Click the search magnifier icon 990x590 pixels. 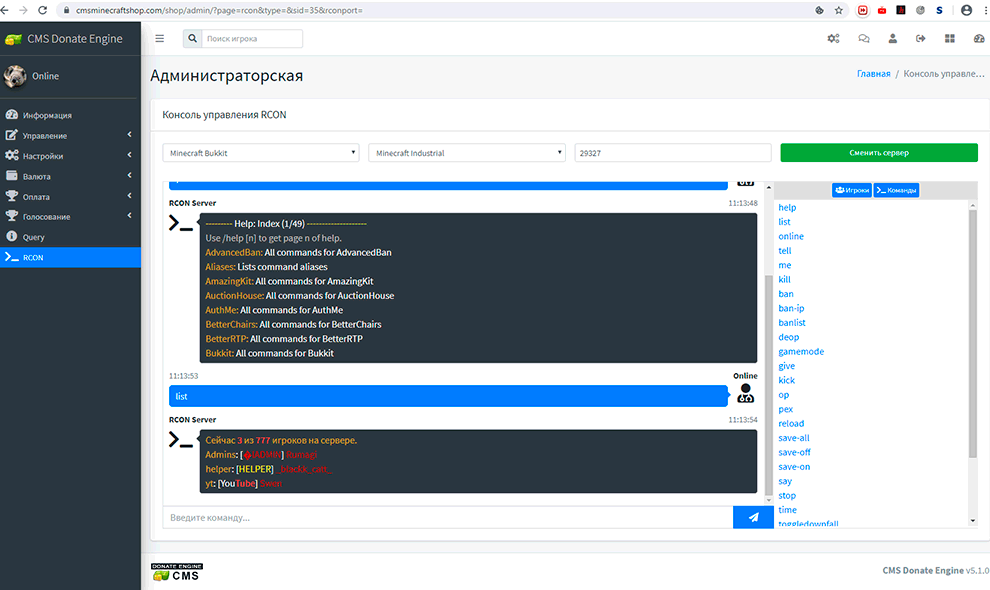tap(191, 39)
